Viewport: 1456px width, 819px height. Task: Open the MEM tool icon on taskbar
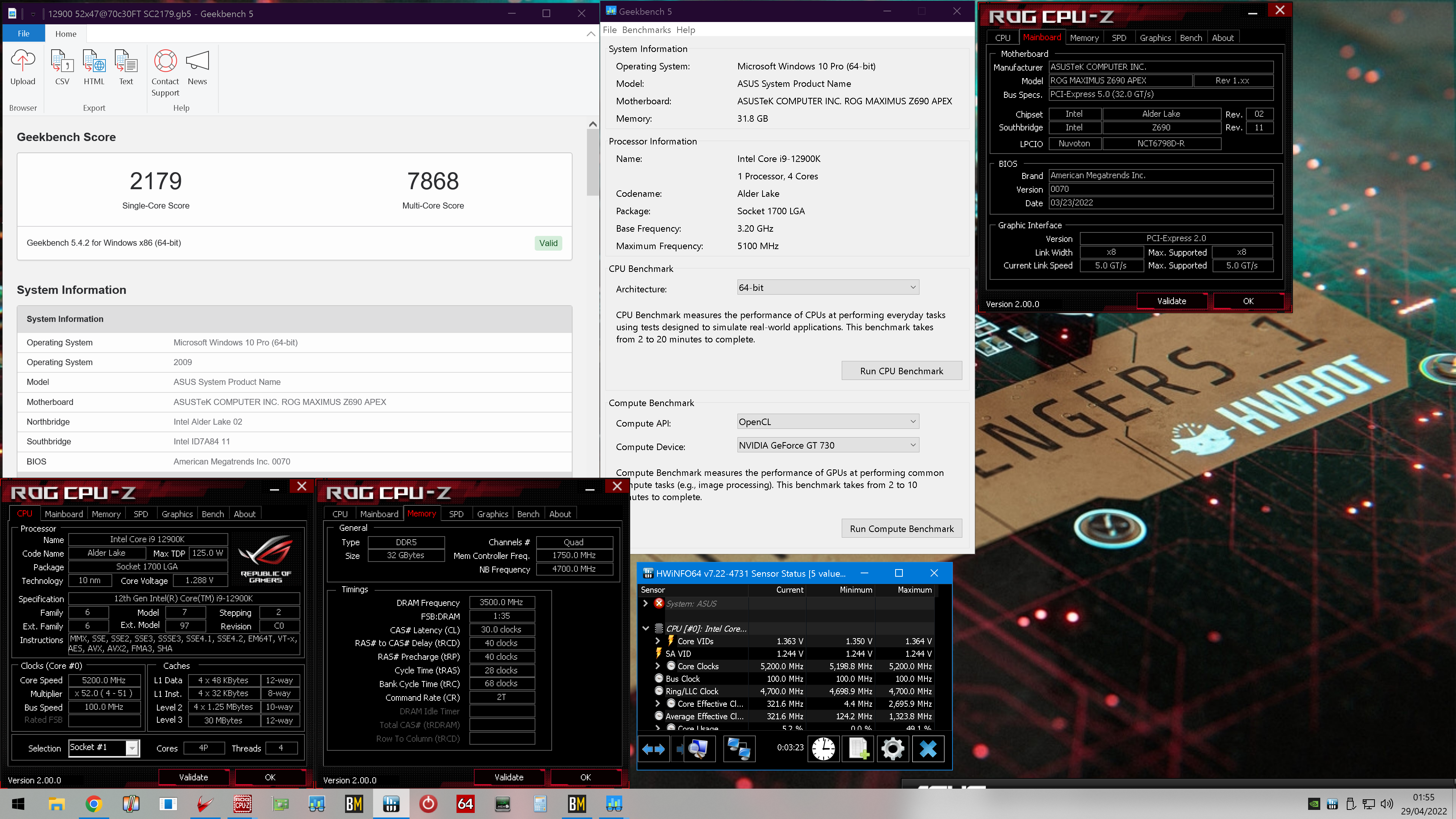point(502,804)
